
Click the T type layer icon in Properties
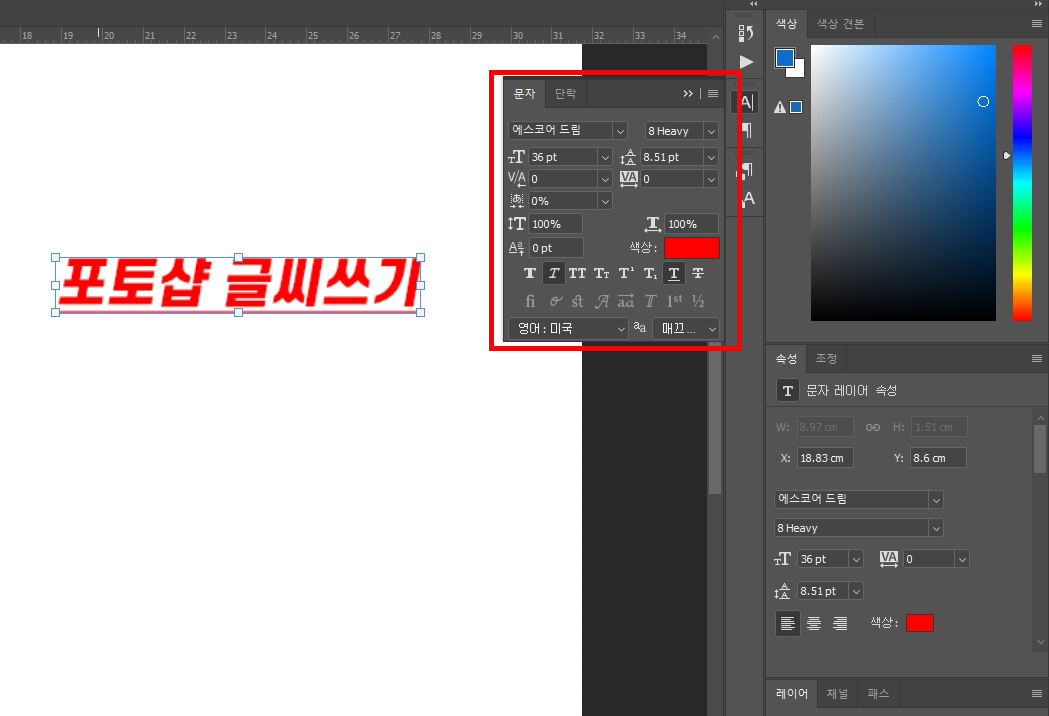click(x=787, y=391)
